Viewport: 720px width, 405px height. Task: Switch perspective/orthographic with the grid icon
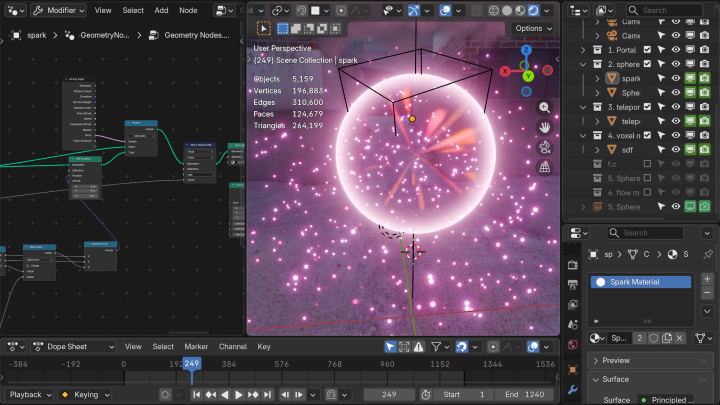click(545, 167)
